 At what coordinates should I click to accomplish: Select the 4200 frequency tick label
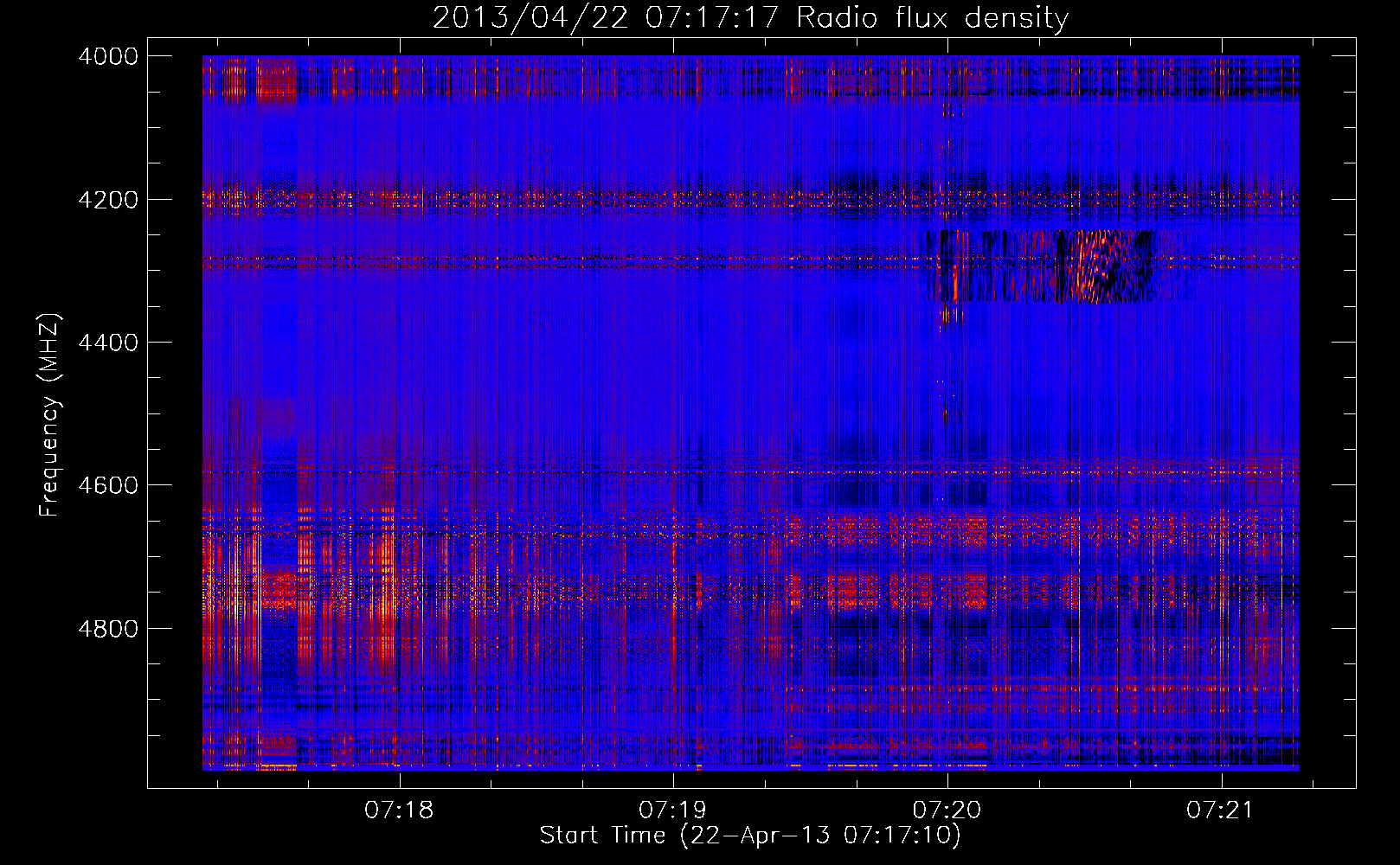point(108,199)
